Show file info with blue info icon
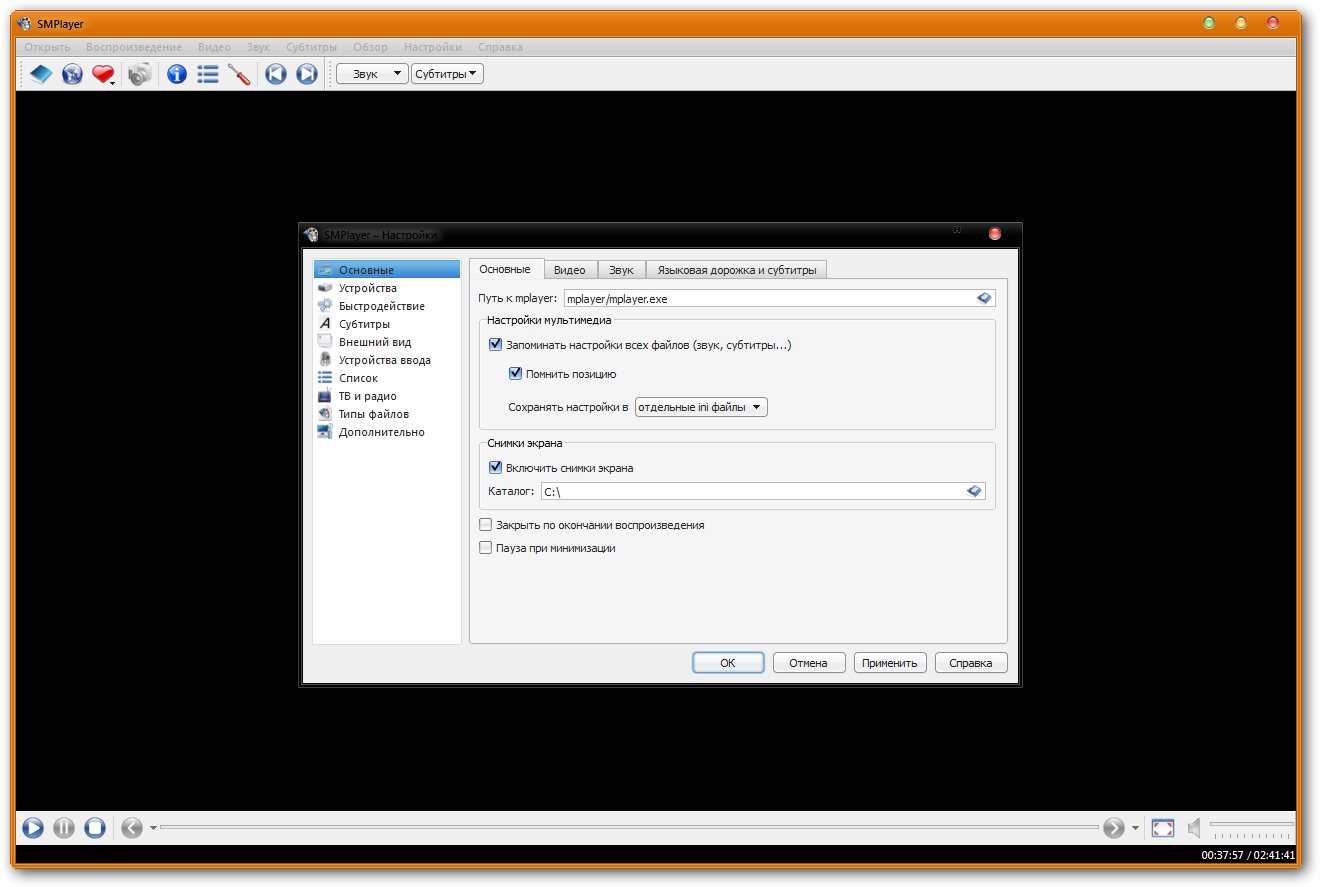 (177, 74)
